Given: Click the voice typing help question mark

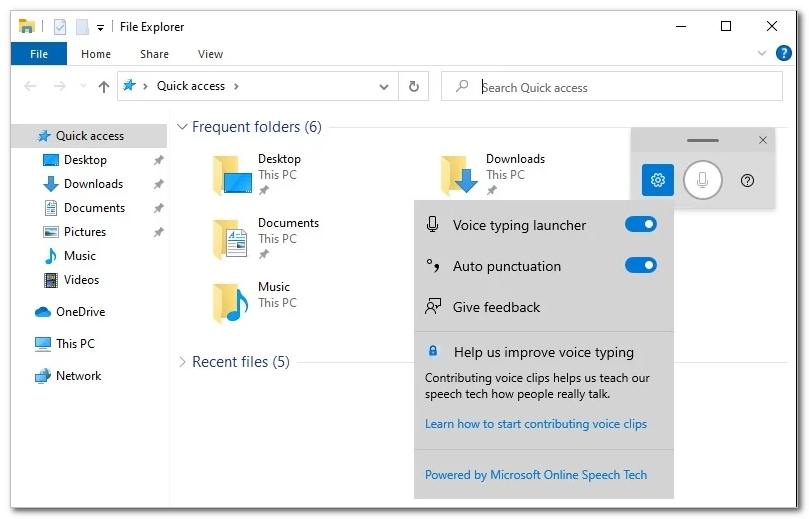Looking at the screenshot, I should 747,180.
